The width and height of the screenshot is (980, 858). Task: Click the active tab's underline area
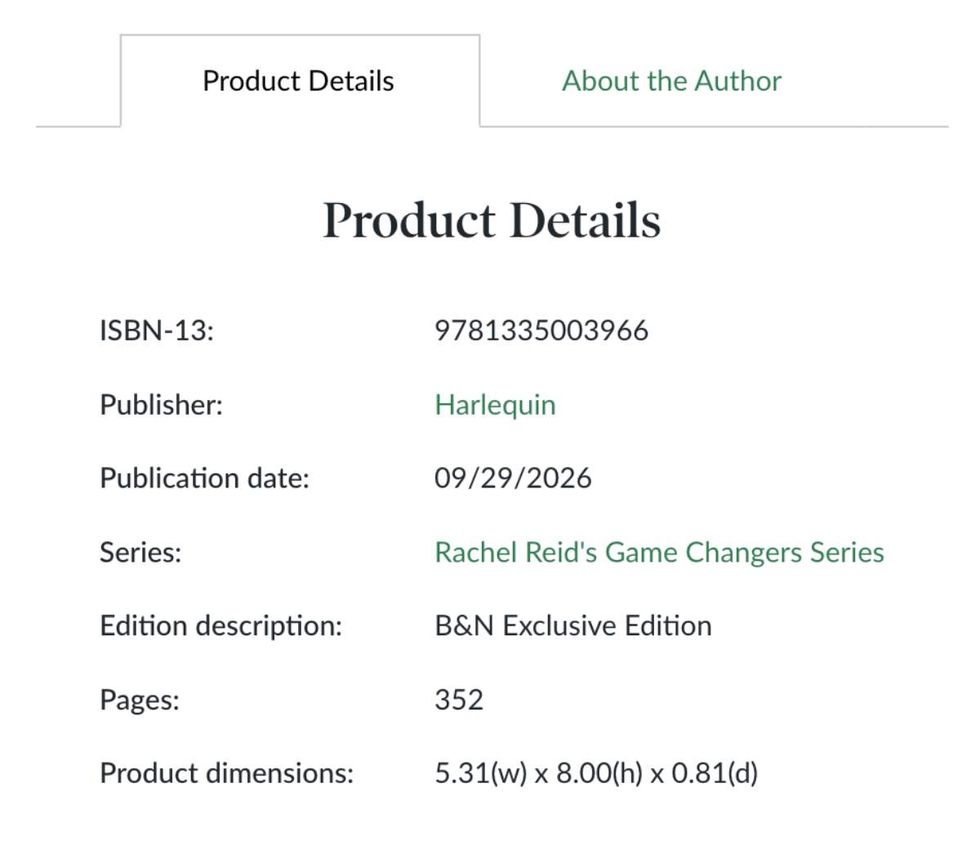298,126
